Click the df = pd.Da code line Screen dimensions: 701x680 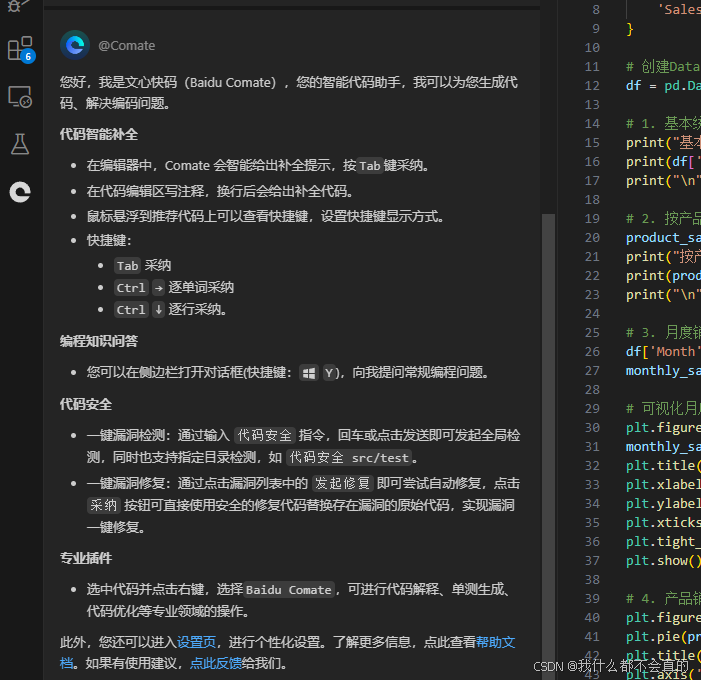(663, 85)
